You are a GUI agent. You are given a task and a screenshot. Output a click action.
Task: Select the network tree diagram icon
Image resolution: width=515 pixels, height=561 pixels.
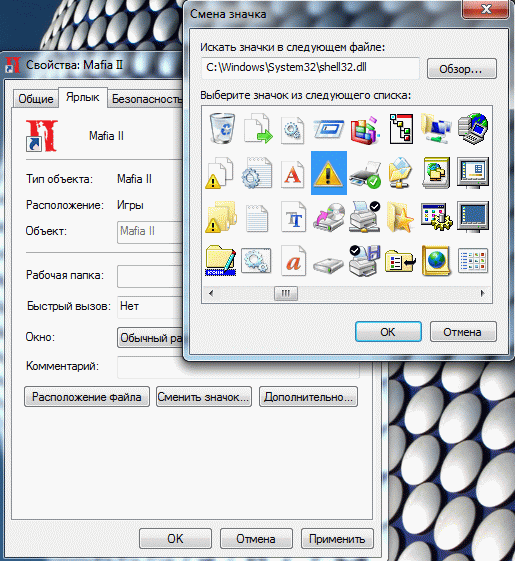pos(401,129)
